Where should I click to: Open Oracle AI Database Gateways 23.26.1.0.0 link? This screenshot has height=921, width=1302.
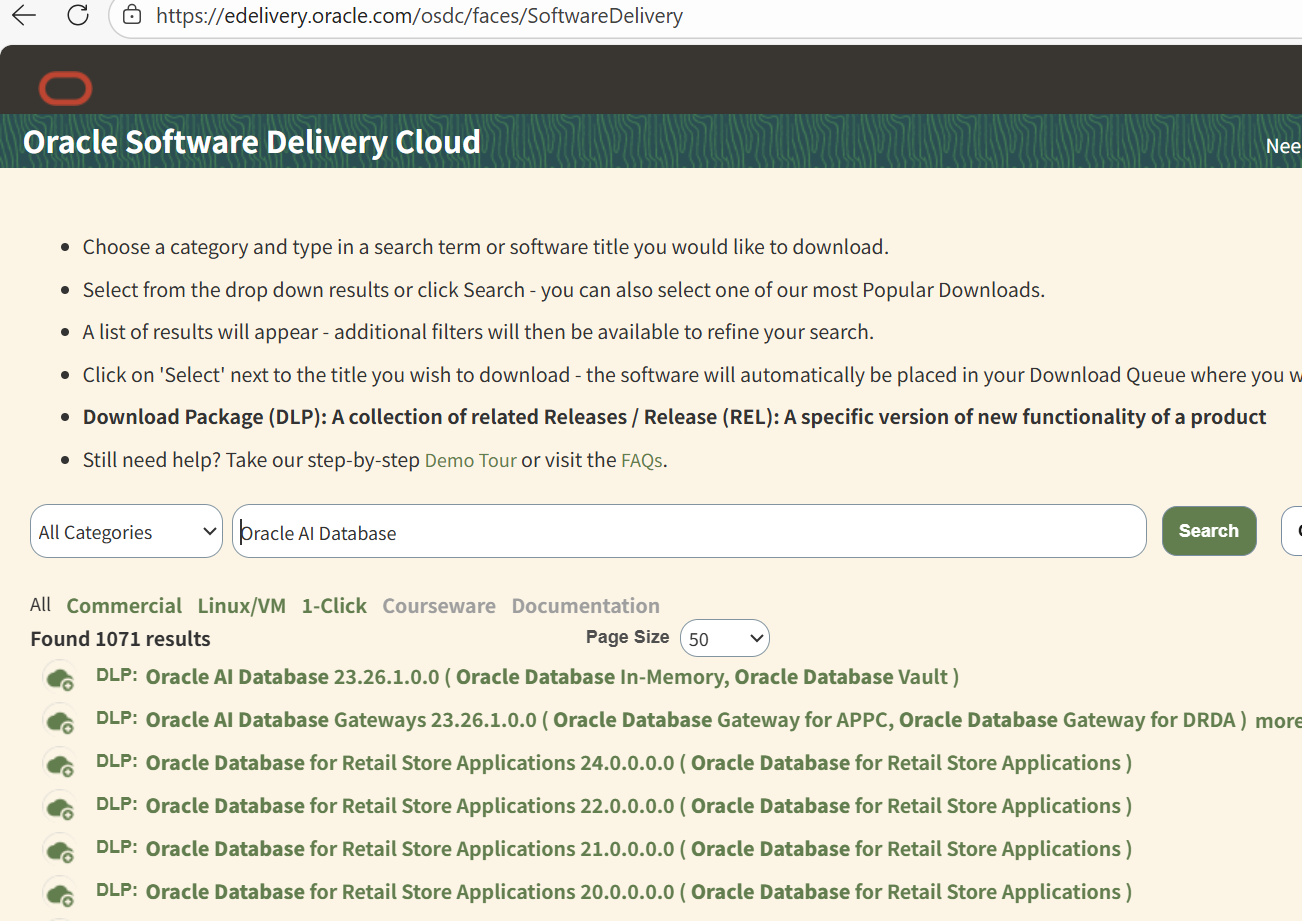pos(696,720)
